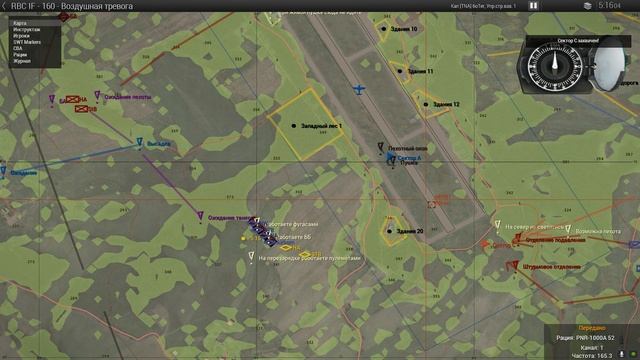The height and width of the screenshot is (360, 640).
Task: Click the Сектор C захвачен notification
Action: pyautogui.click(x=578, y=40)
